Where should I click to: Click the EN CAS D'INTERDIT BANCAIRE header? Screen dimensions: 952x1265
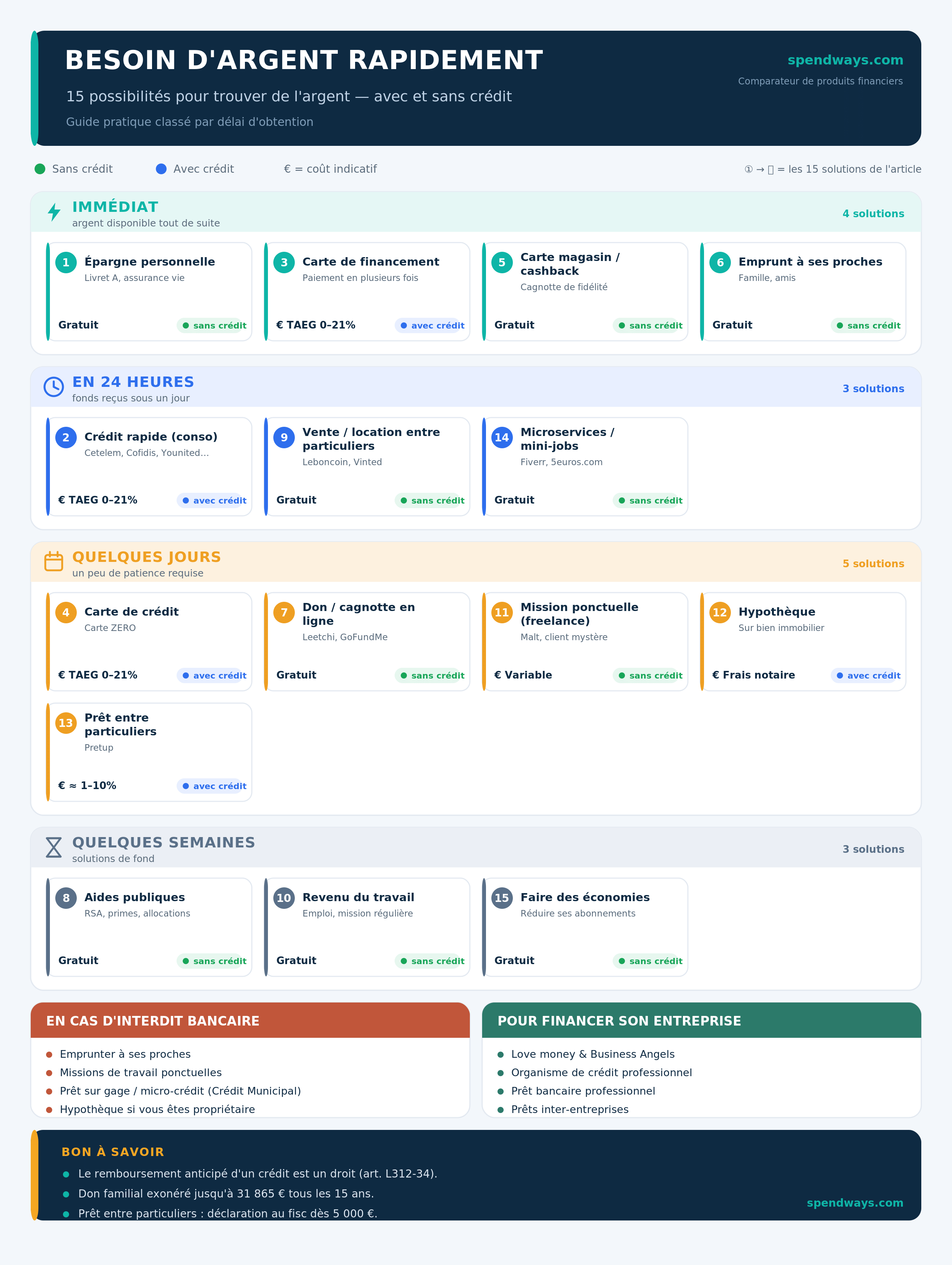pyautogui.click(x=250, y=1021)
